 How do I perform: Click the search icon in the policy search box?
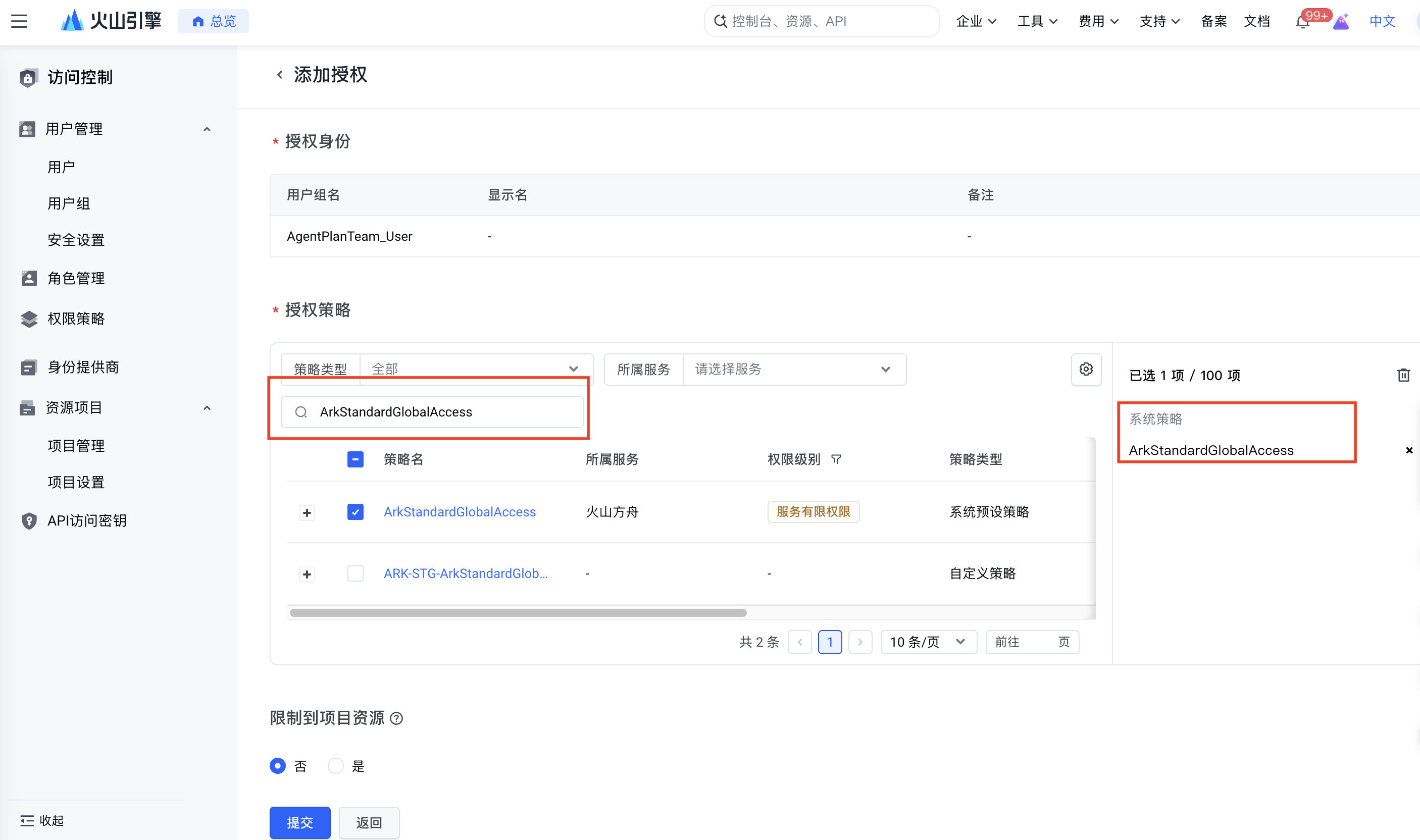[x=301, y=412]
